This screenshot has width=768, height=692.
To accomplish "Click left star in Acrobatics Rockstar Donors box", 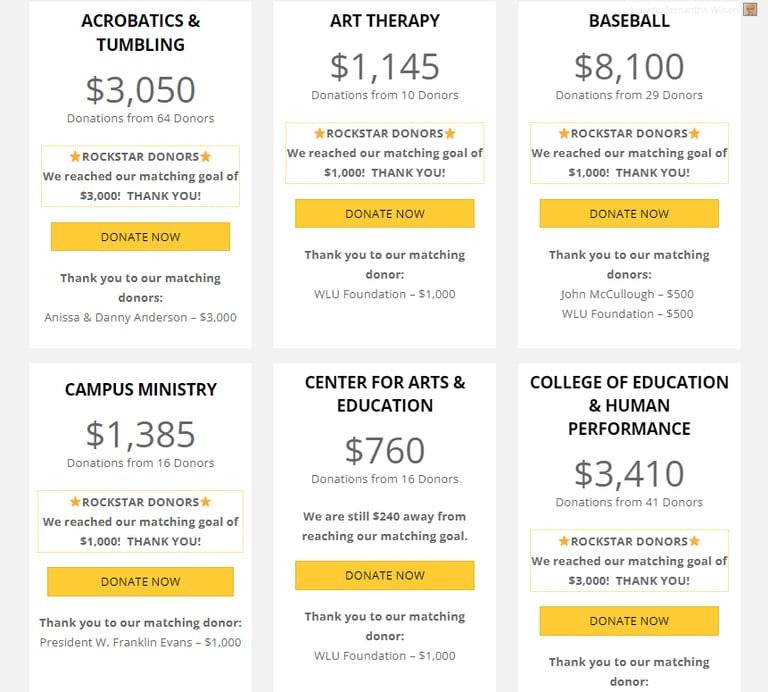I will [75, 156].
